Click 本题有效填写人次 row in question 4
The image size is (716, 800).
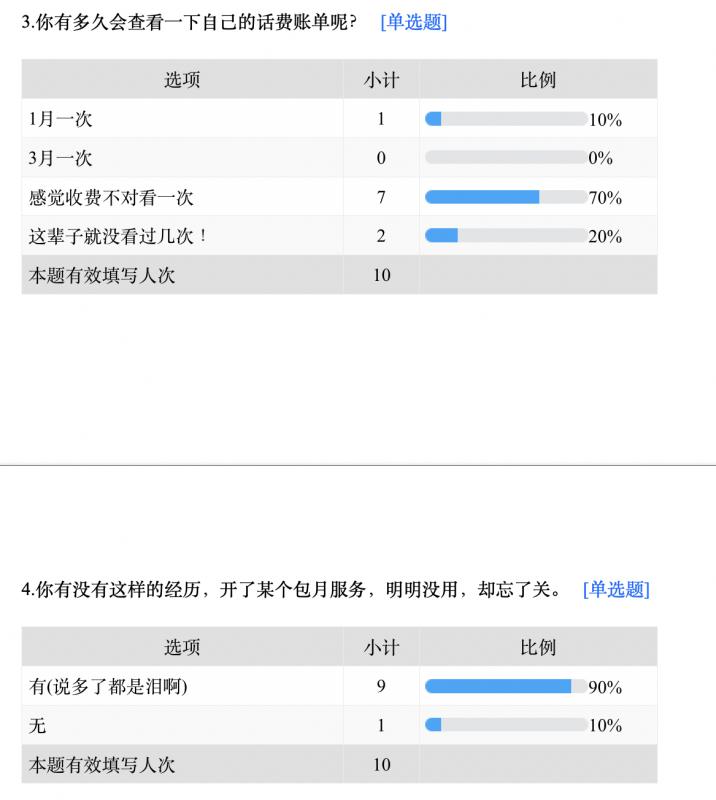(x=339, y=764)
